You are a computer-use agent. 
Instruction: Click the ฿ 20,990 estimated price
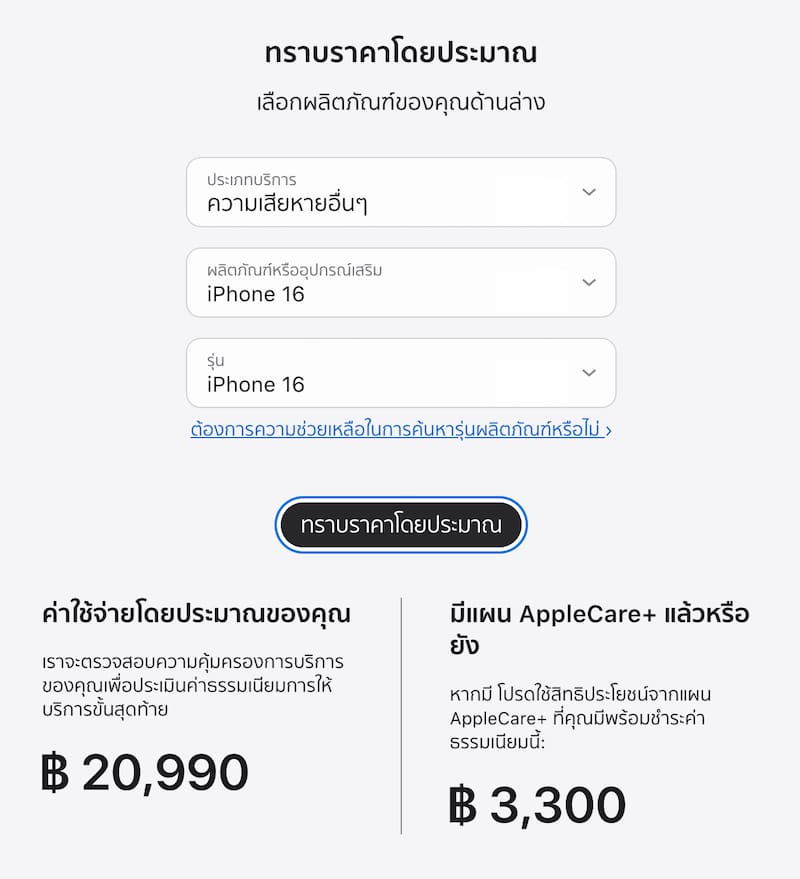click(145, 773)
